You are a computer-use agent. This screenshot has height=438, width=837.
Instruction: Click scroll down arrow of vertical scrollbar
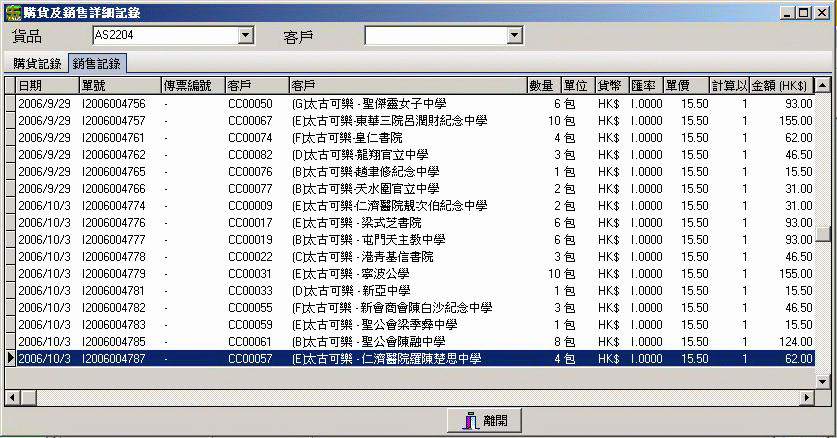(x=823, y=381)
